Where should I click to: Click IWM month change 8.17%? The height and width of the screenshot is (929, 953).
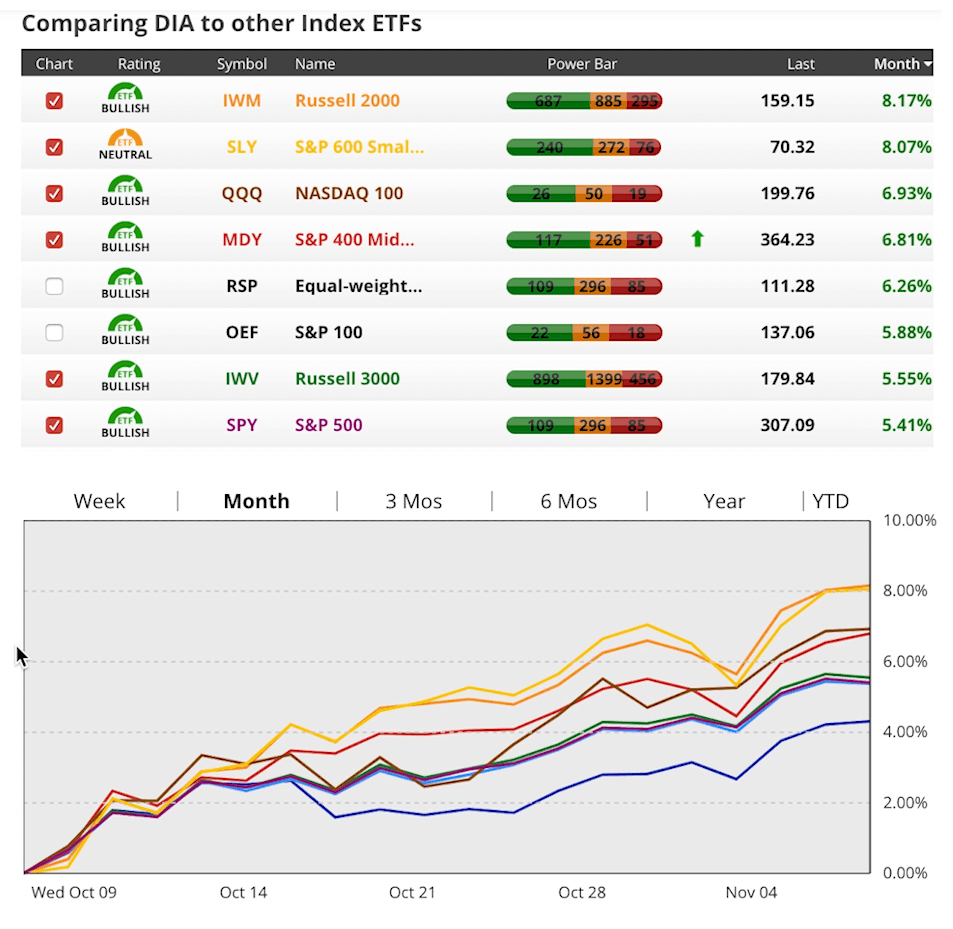point(907,100)
